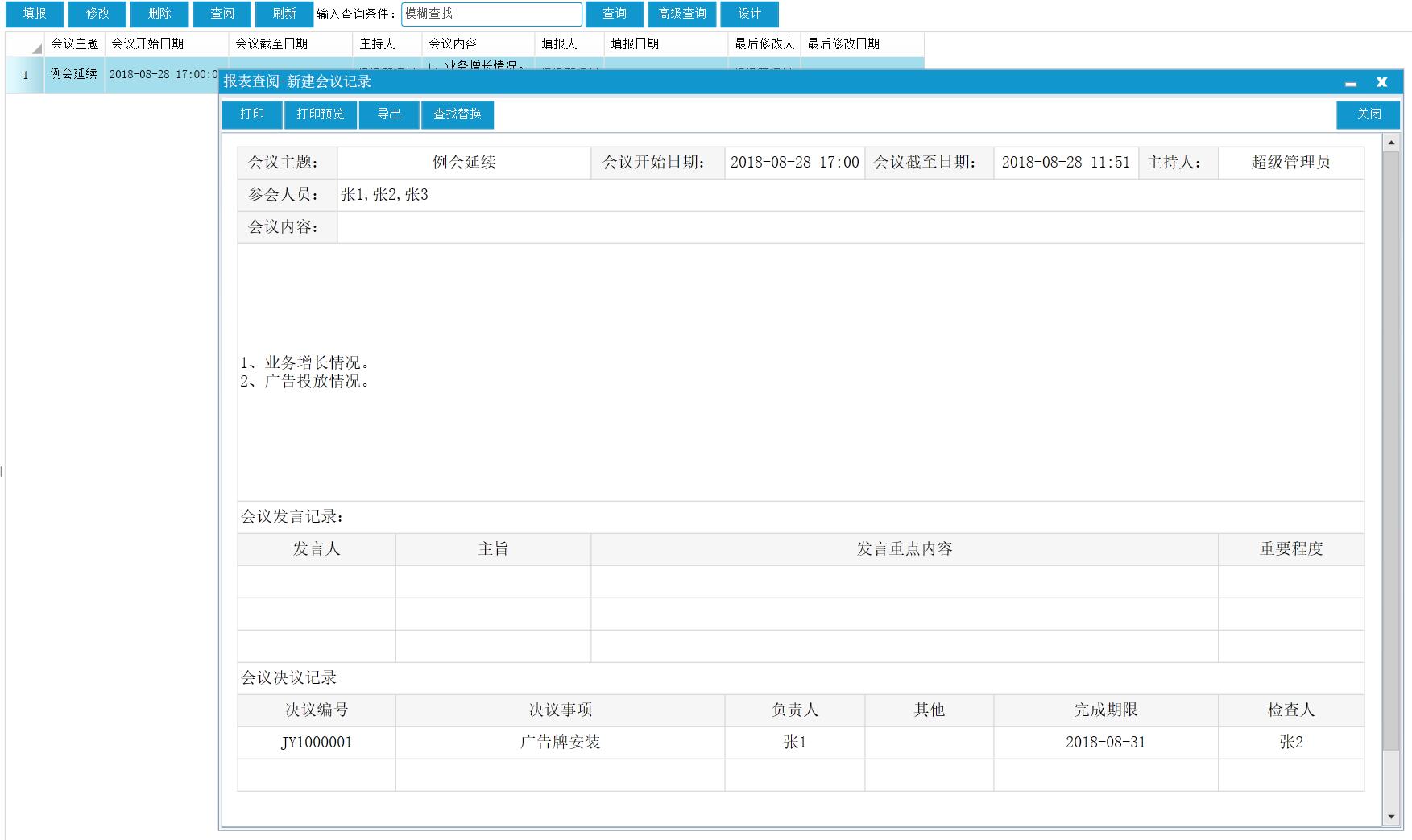Viewport: 1412px width, 840px height.
Task: Click the 会议决议记录 section label
Action: 289,678
